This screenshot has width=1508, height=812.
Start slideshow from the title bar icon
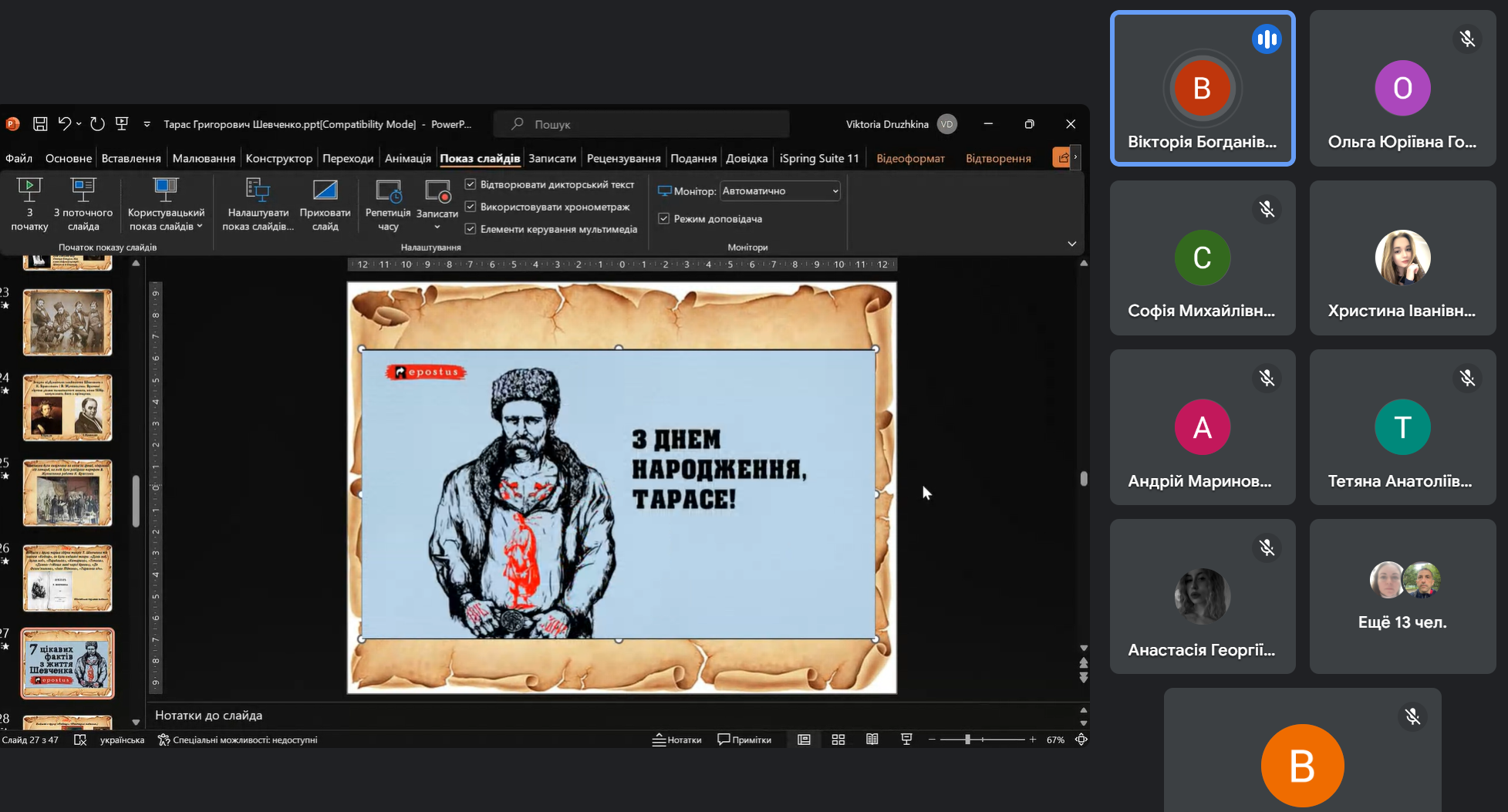point(122,124)
